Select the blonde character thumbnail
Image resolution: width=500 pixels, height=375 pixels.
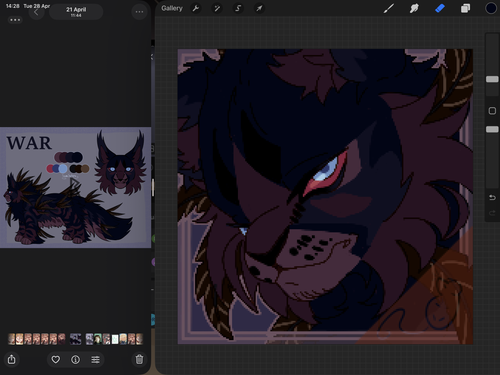(x=123, y=339)
